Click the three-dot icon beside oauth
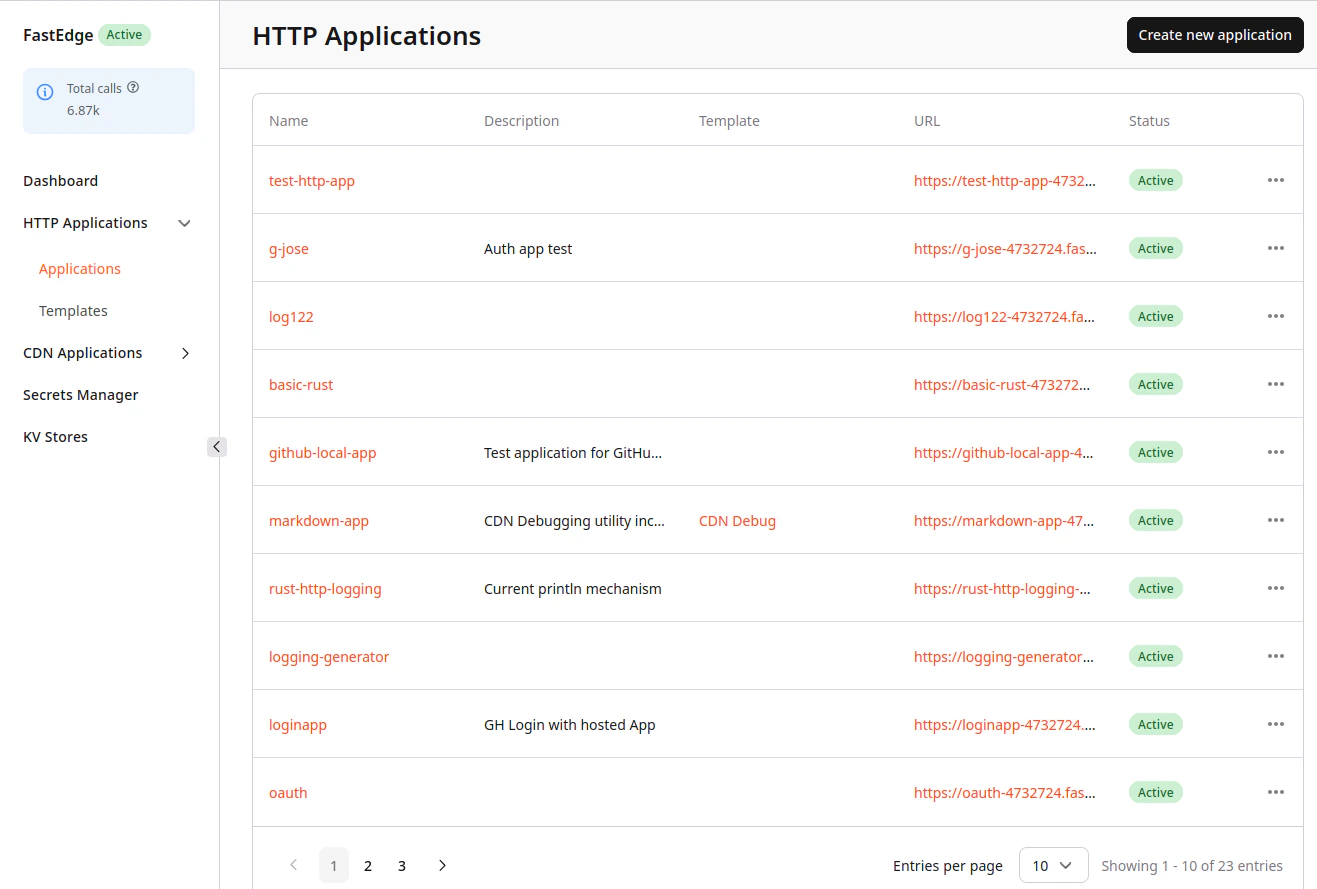 click(1275, 792)
